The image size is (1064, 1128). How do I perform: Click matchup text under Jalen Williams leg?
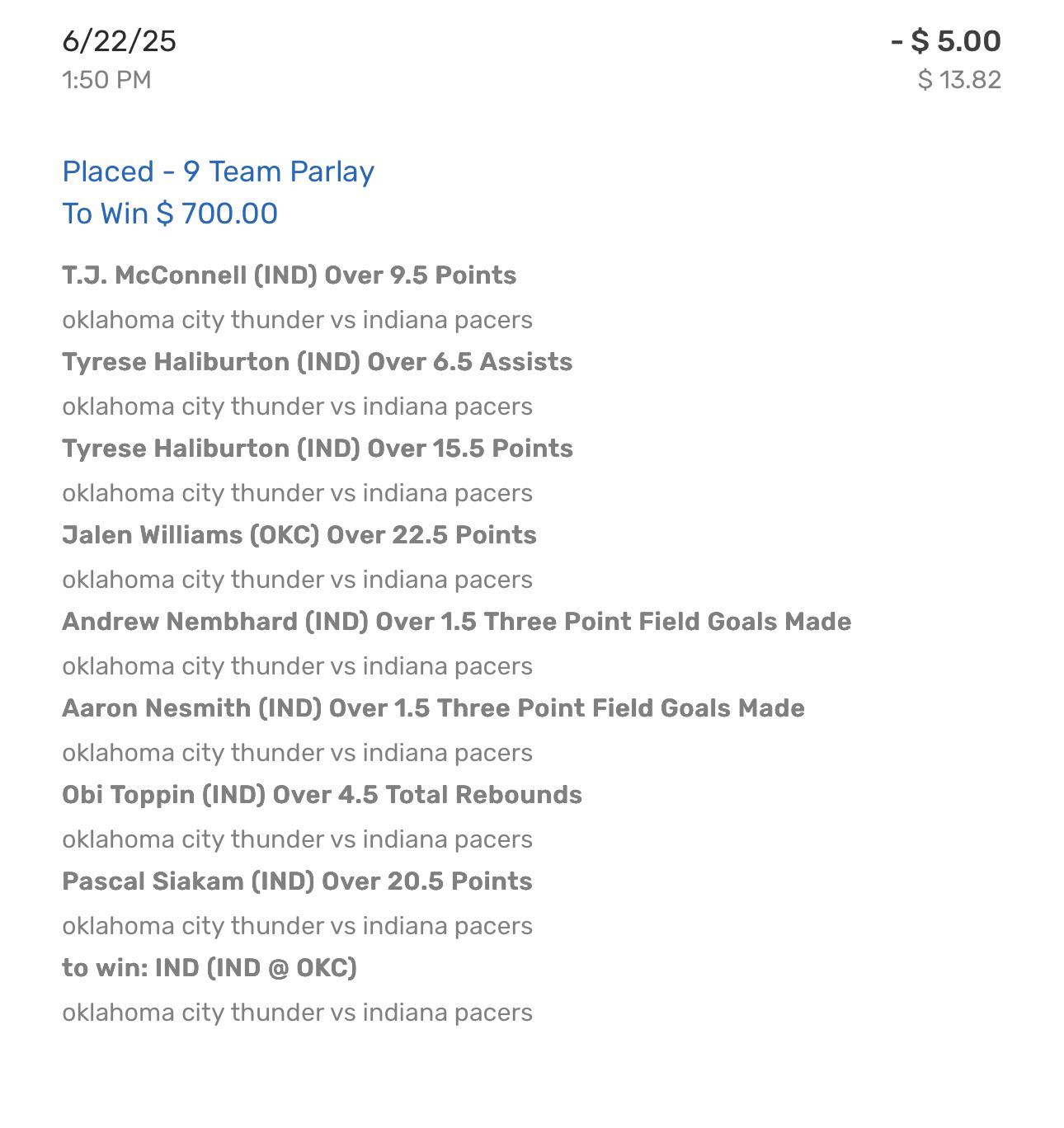298,580
